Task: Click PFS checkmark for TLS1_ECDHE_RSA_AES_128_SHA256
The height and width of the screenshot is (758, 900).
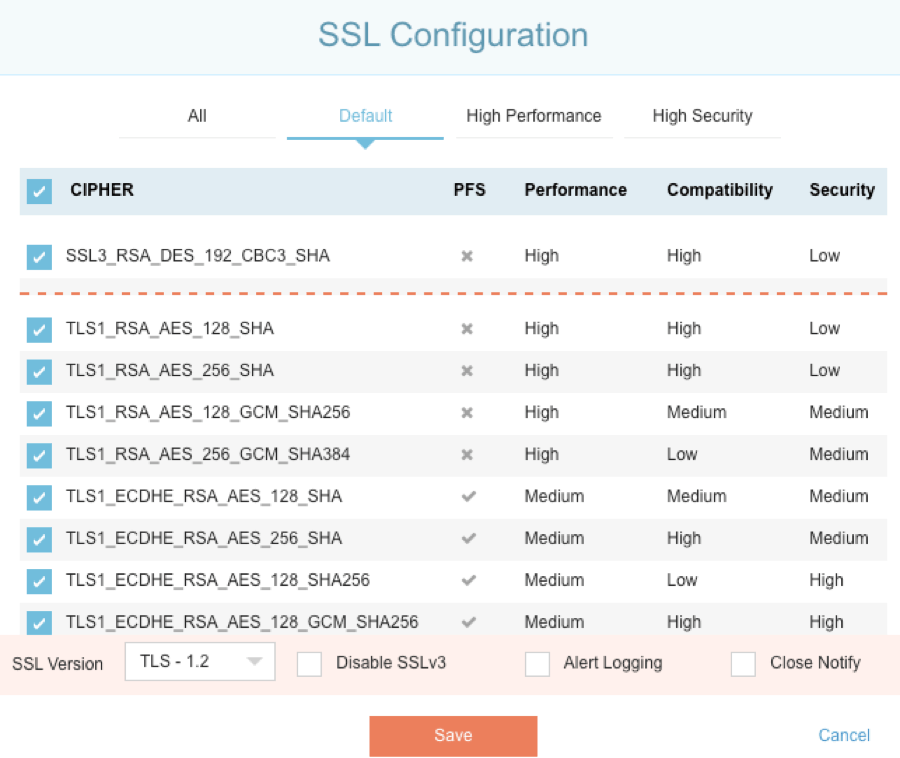Action: point(466,581)
